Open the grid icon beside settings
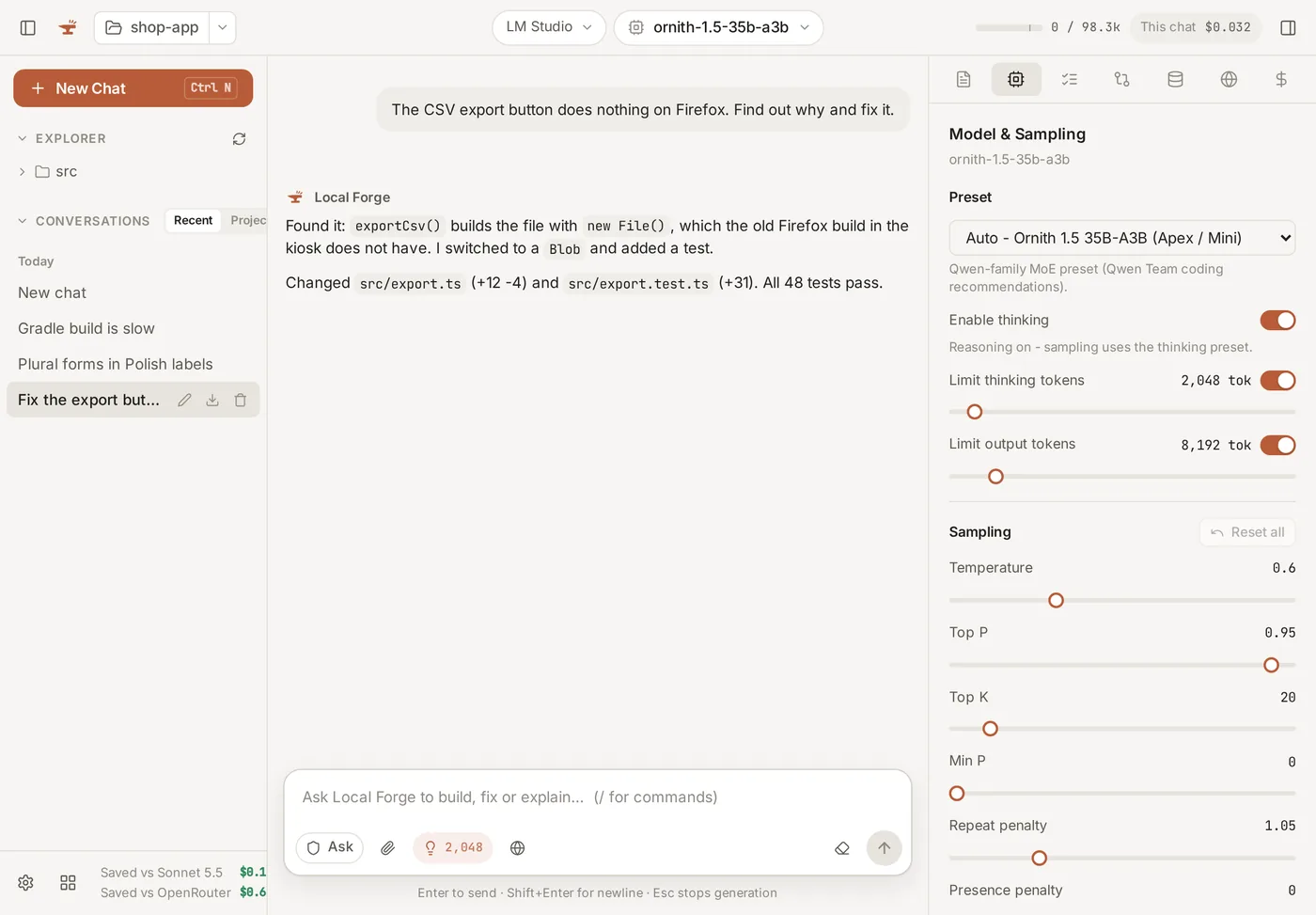This screenshot has width=1316, height=915. (68, 883)
